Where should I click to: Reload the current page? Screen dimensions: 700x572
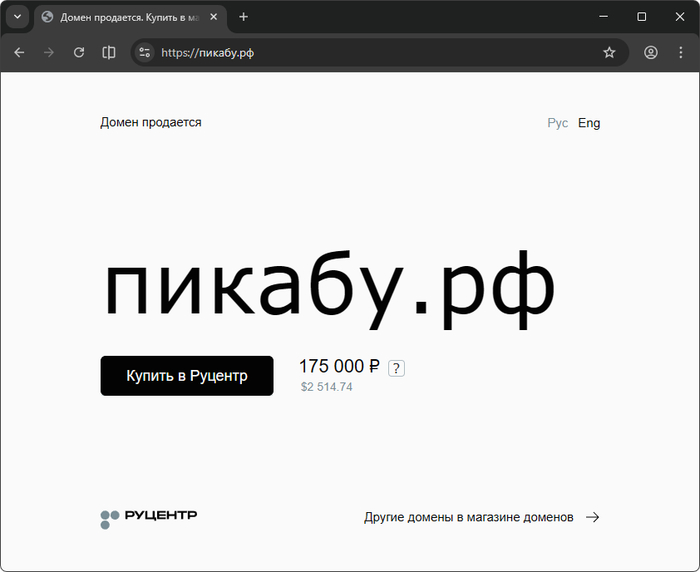click(79, 53)
